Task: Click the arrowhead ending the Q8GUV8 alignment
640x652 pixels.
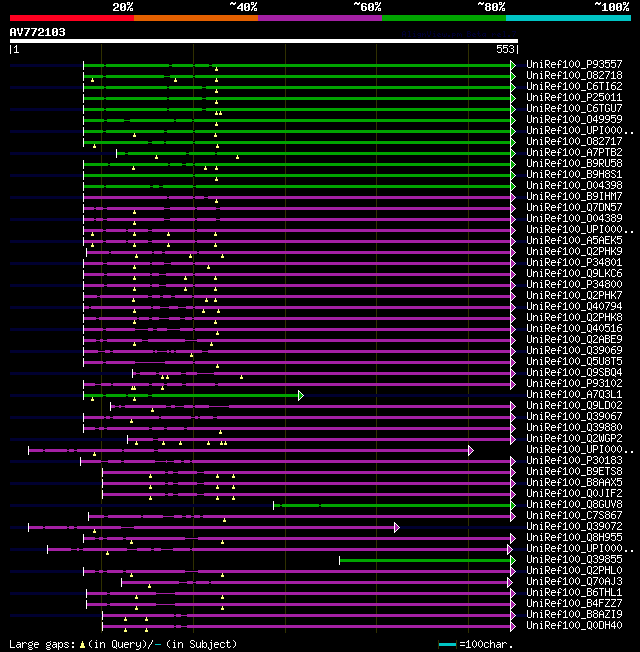Action: coord(513,506)
